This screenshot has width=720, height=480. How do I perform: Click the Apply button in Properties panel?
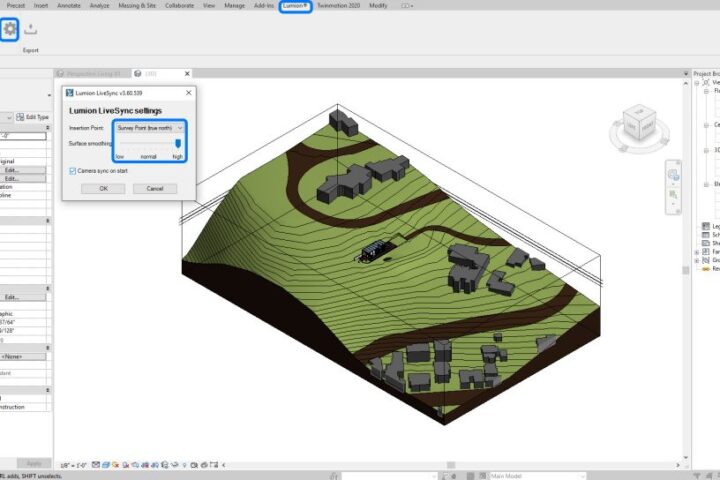click(x=34, y=463)
